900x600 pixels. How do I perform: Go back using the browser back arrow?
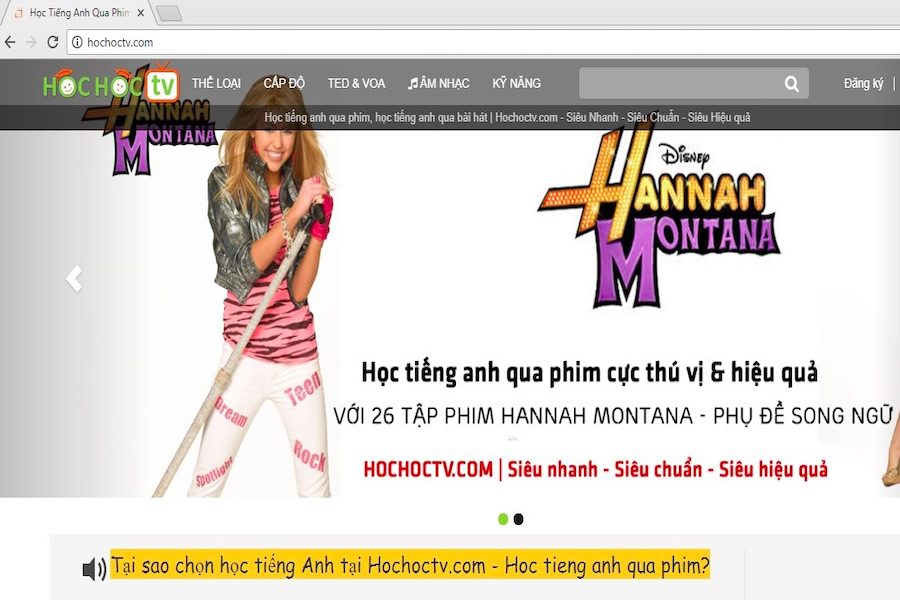(x=10, y=42)
